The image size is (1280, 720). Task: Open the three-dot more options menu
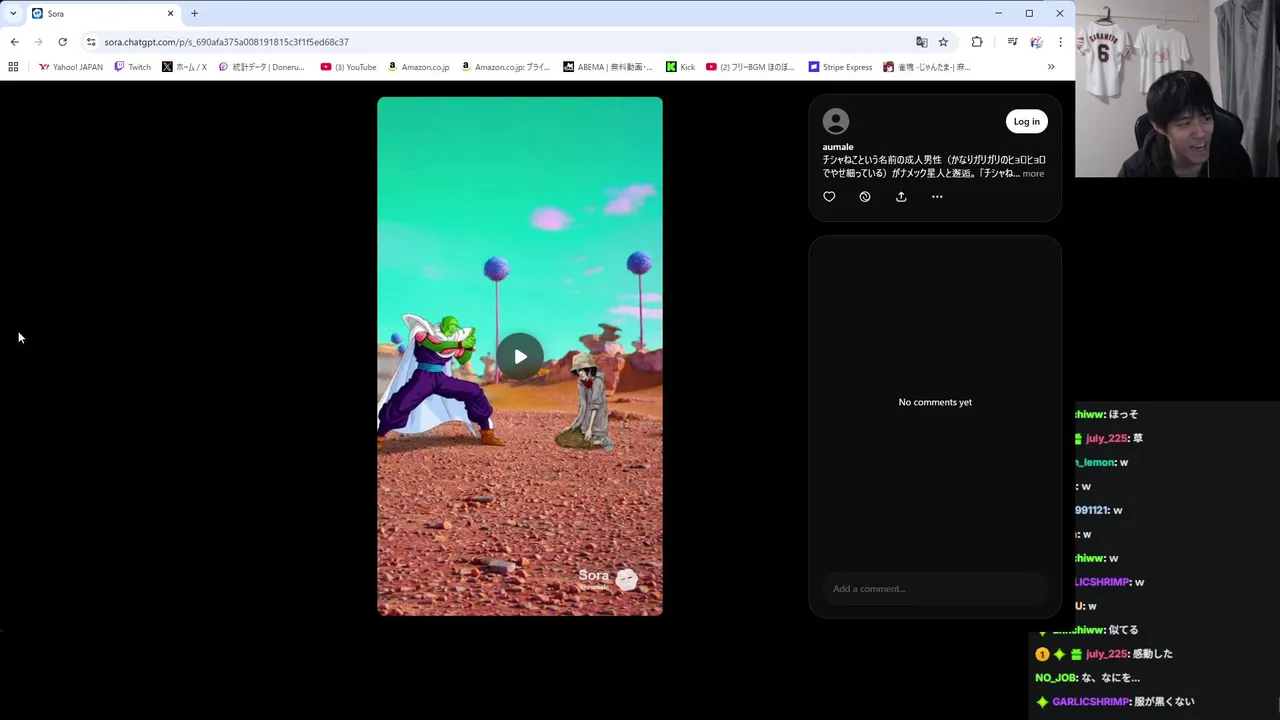(937, 197)
